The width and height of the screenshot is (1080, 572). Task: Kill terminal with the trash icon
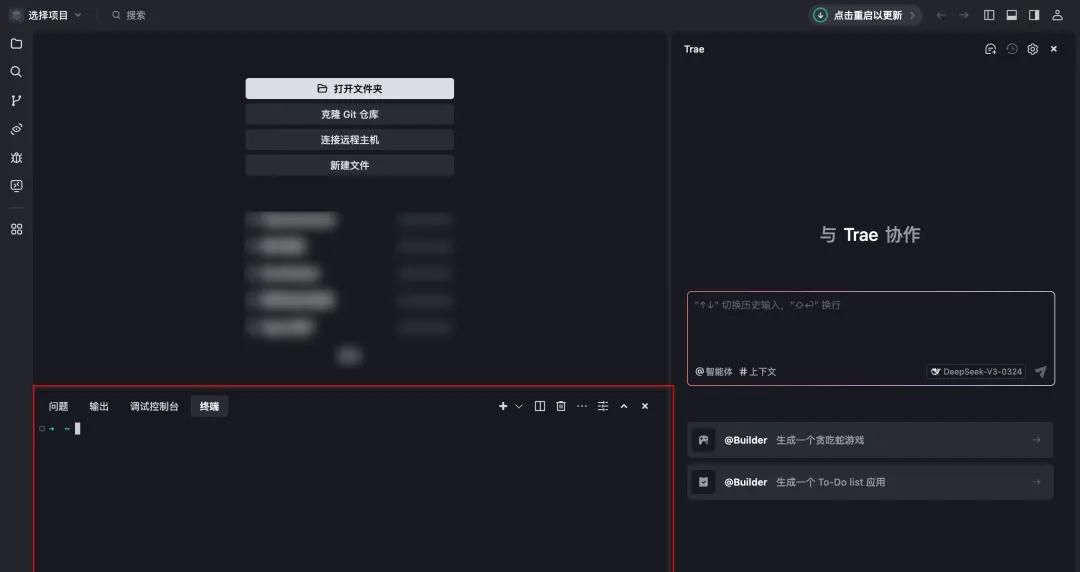point(561,406)
